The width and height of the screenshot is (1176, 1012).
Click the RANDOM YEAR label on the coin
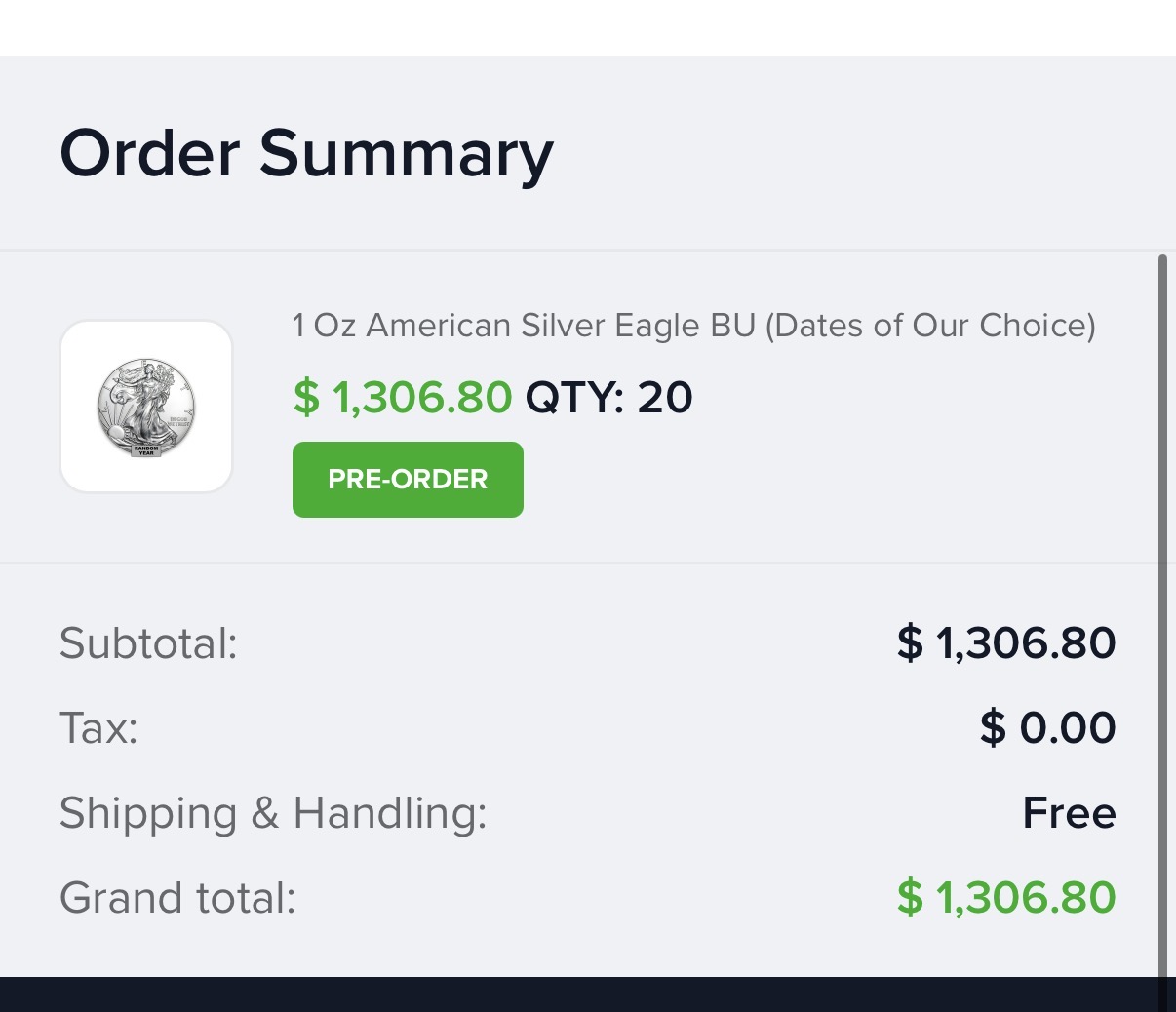tap(146, 450)
